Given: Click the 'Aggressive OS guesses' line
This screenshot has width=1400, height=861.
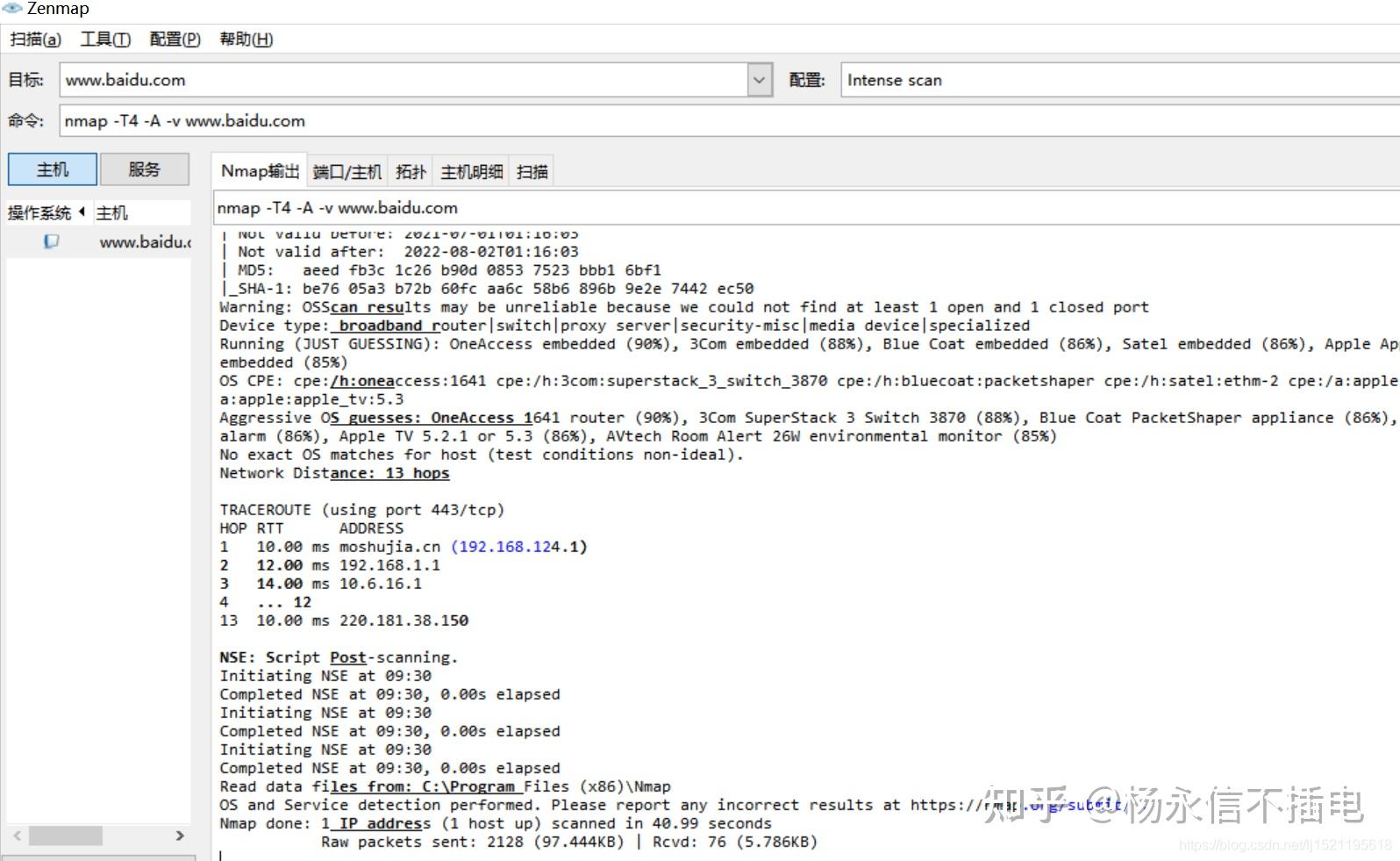Looking at the screenshot, I should [807, 418].
